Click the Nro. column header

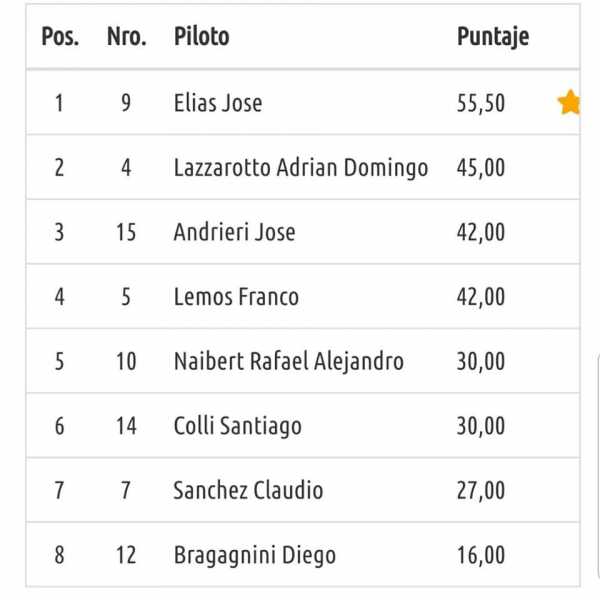pos(126,37)
